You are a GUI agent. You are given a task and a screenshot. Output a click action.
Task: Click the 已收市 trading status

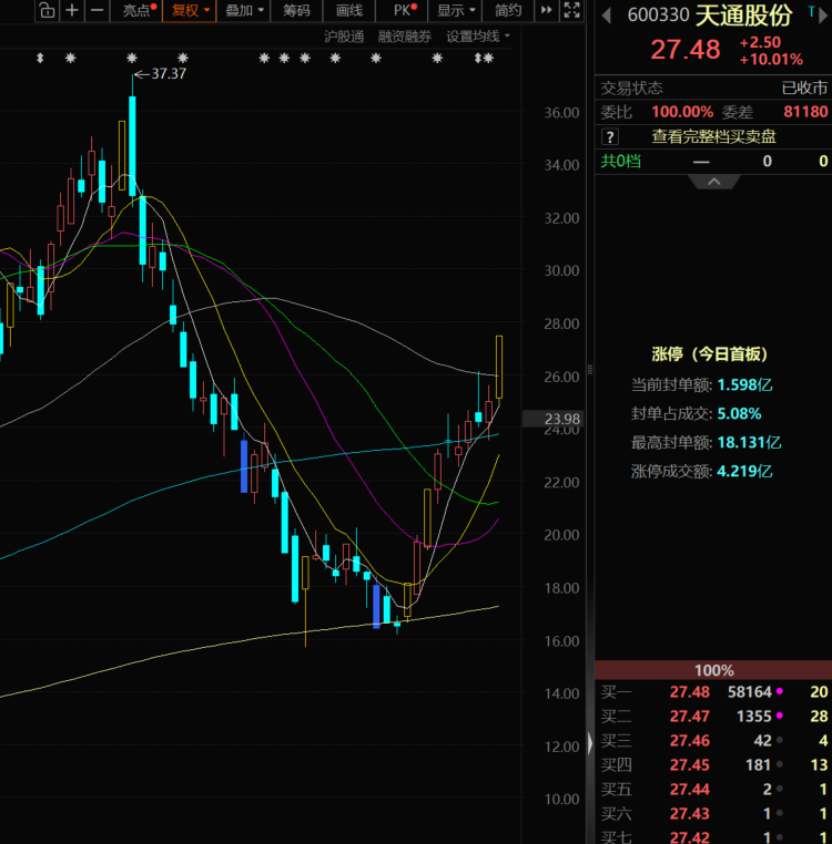click(805, 88)
